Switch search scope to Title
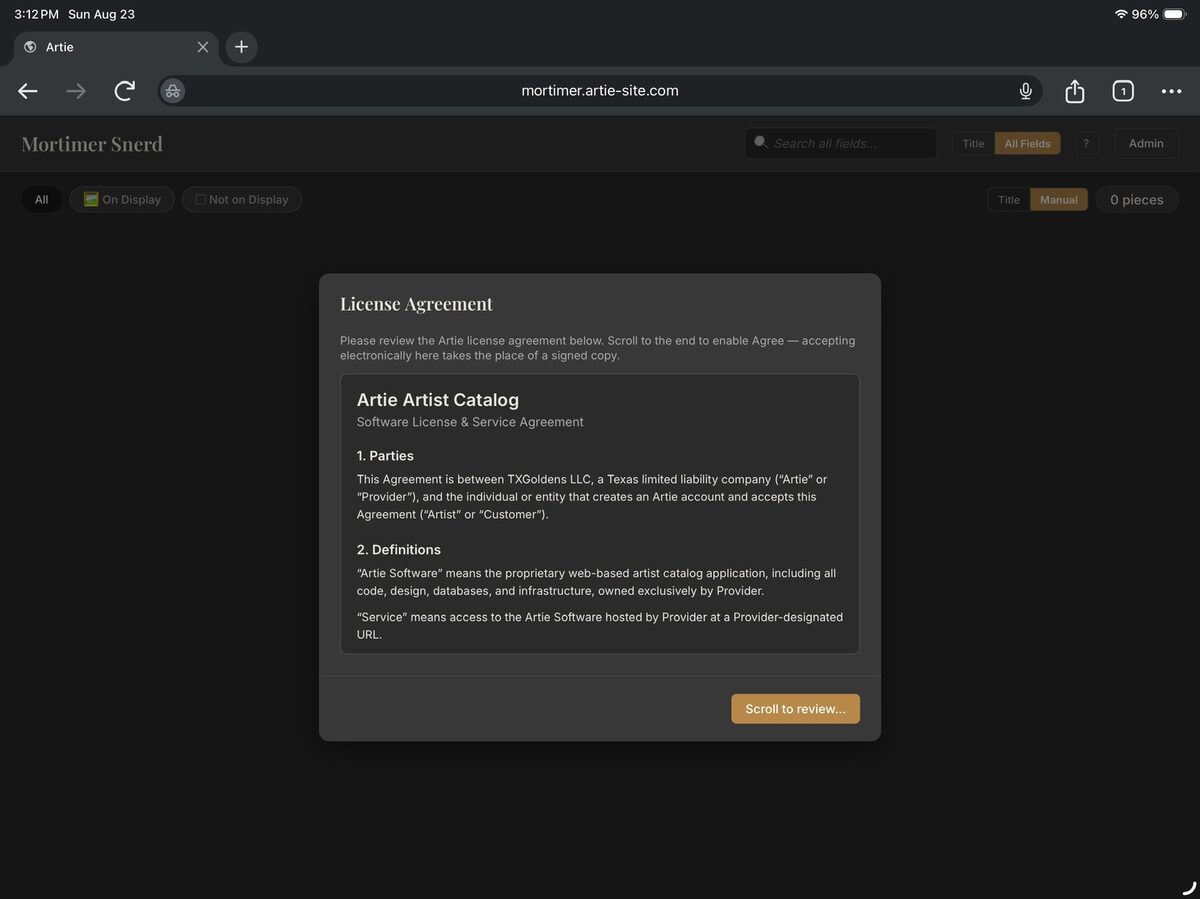Screen dimensions: 1200x899 [973, 143]
